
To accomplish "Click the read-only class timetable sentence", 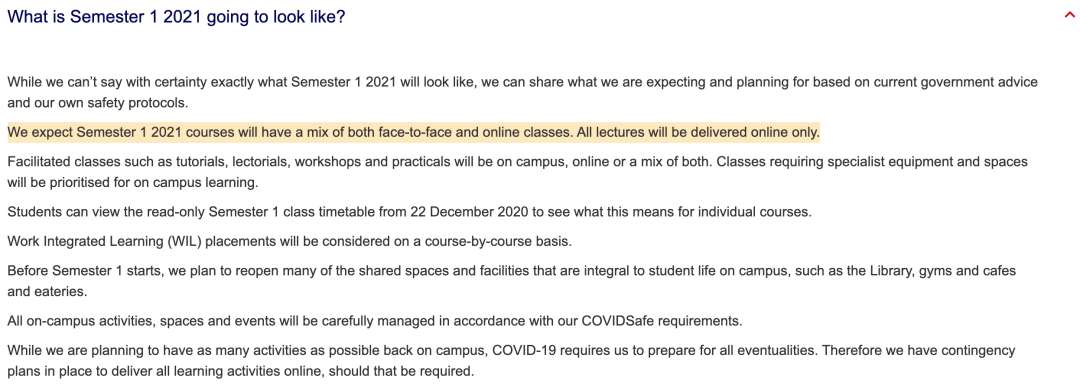I will pyautogui.click(x=410, y=211).
